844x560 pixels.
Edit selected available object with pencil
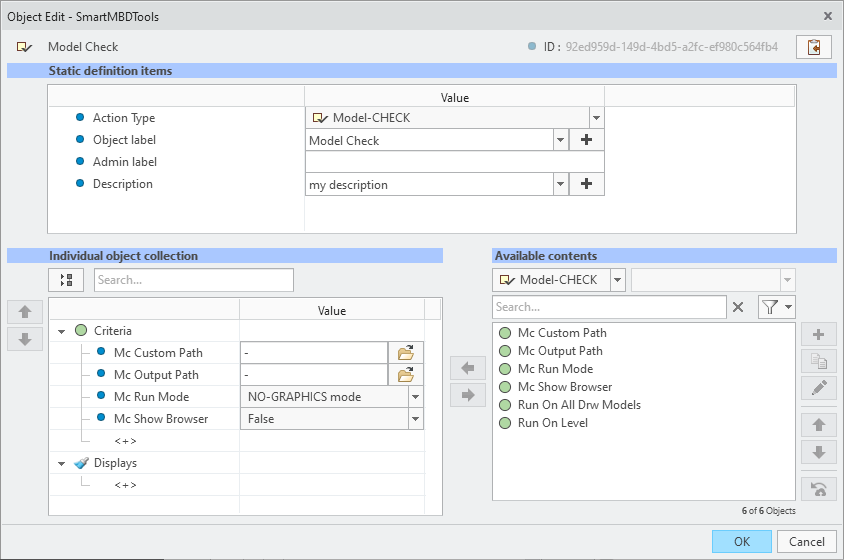click(x=819, y=387)
